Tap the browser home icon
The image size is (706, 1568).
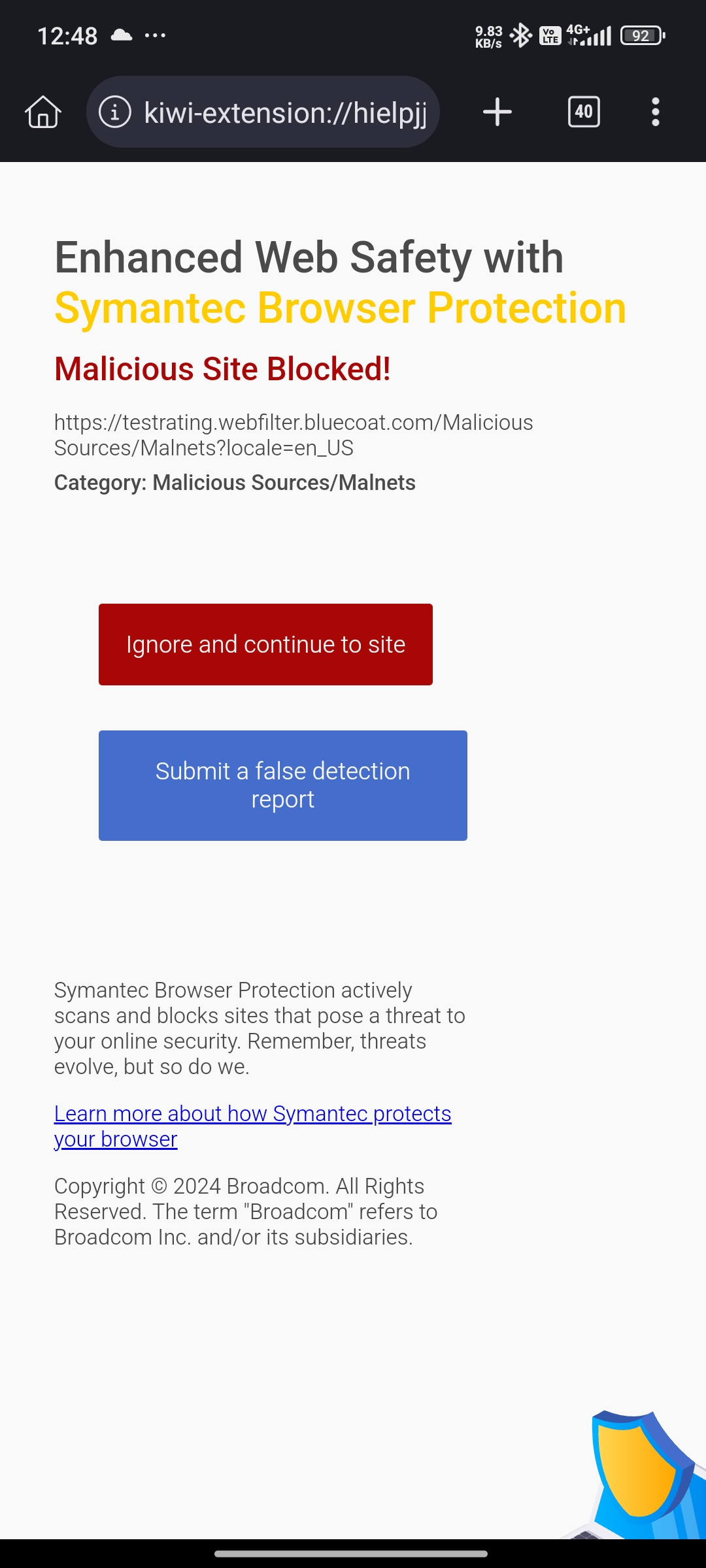[43, 112]
